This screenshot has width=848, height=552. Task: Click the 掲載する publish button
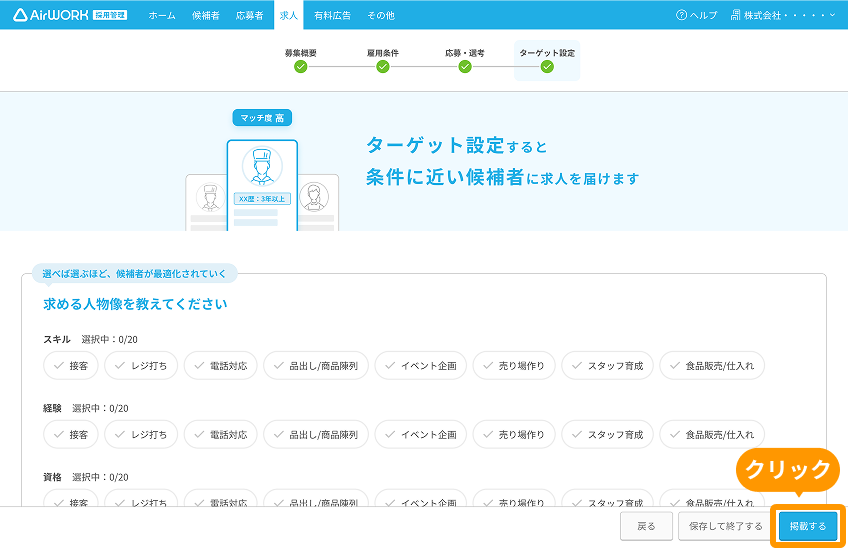point(808,526)
